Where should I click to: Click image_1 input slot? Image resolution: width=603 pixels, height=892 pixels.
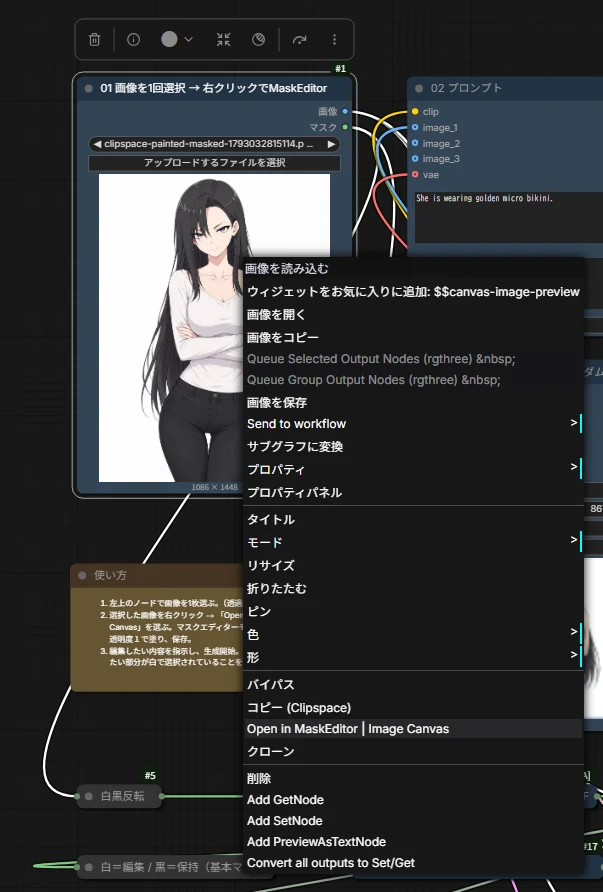pos(415,127)
